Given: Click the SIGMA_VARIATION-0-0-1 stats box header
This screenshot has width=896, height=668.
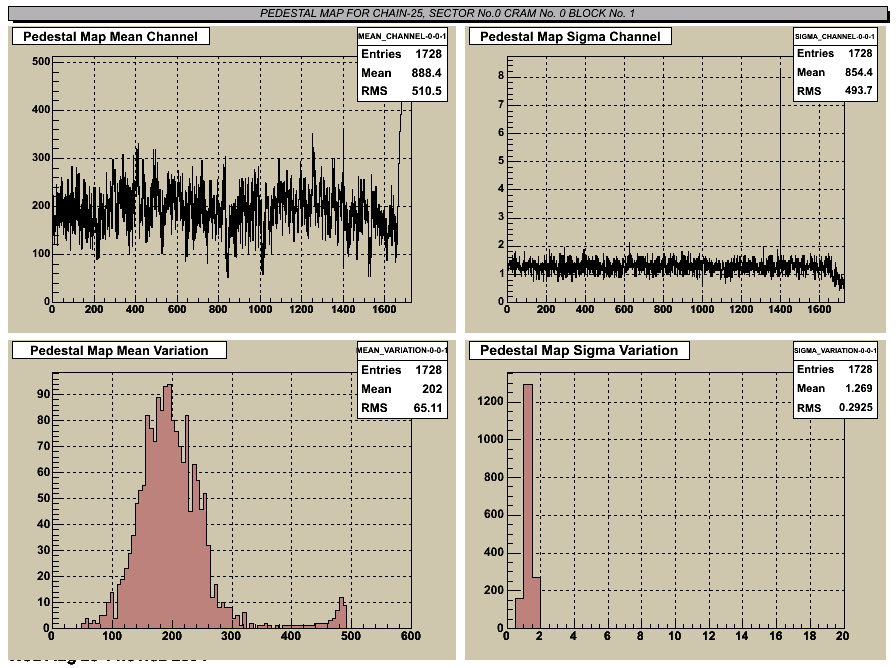Looking at the screenshot, I should coord(835,350).
